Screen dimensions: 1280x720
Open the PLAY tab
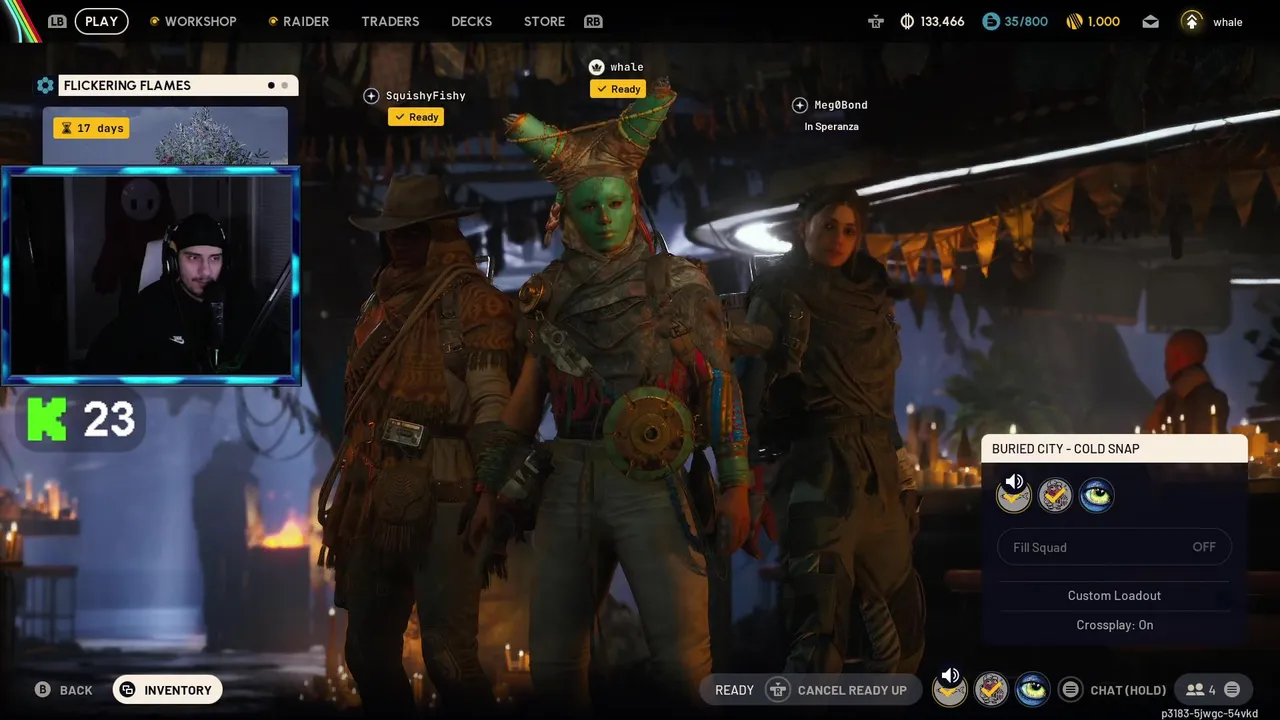click(x=101, y=21)
